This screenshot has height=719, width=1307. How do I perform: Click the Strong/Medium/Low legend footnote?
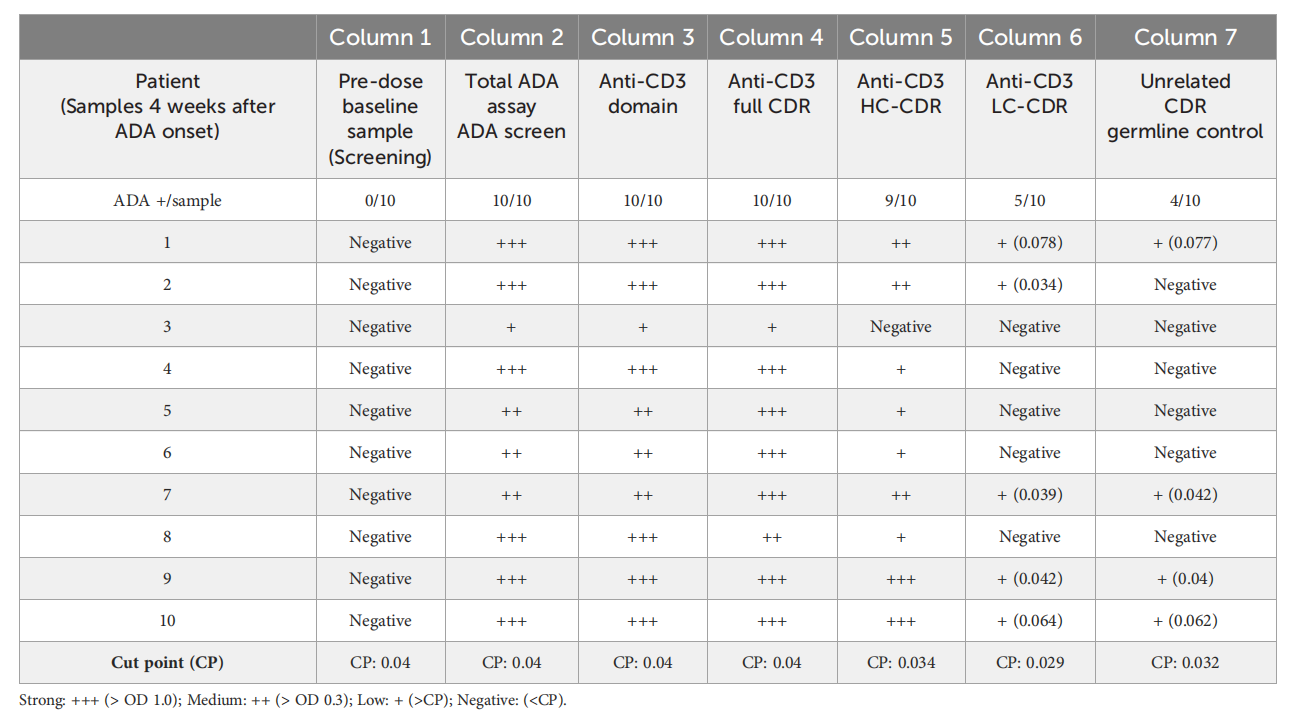[x=293, y=699]
